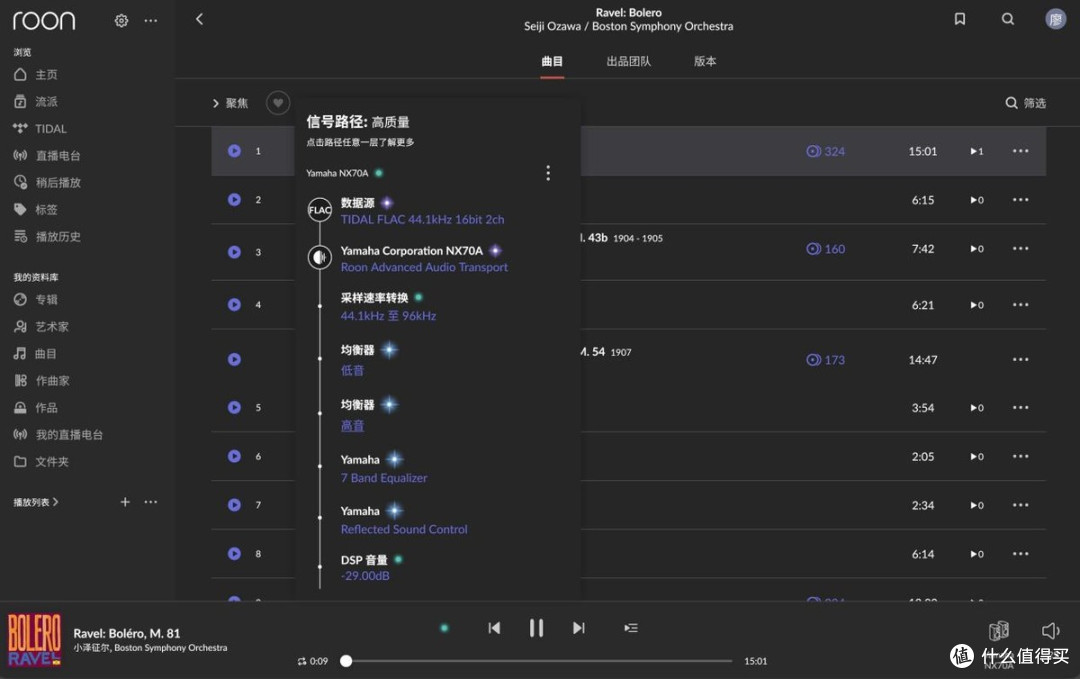Toggle the signal path indicator dot
The image size is (1080, 679).
click(x=444, y=627)
